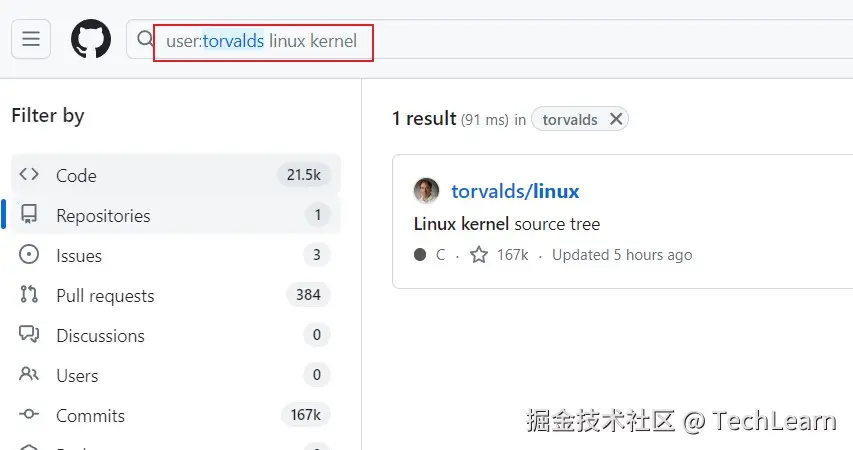Star the torvalds/linux repository
This screenshot has height=450, width=853.
[479, 255]
